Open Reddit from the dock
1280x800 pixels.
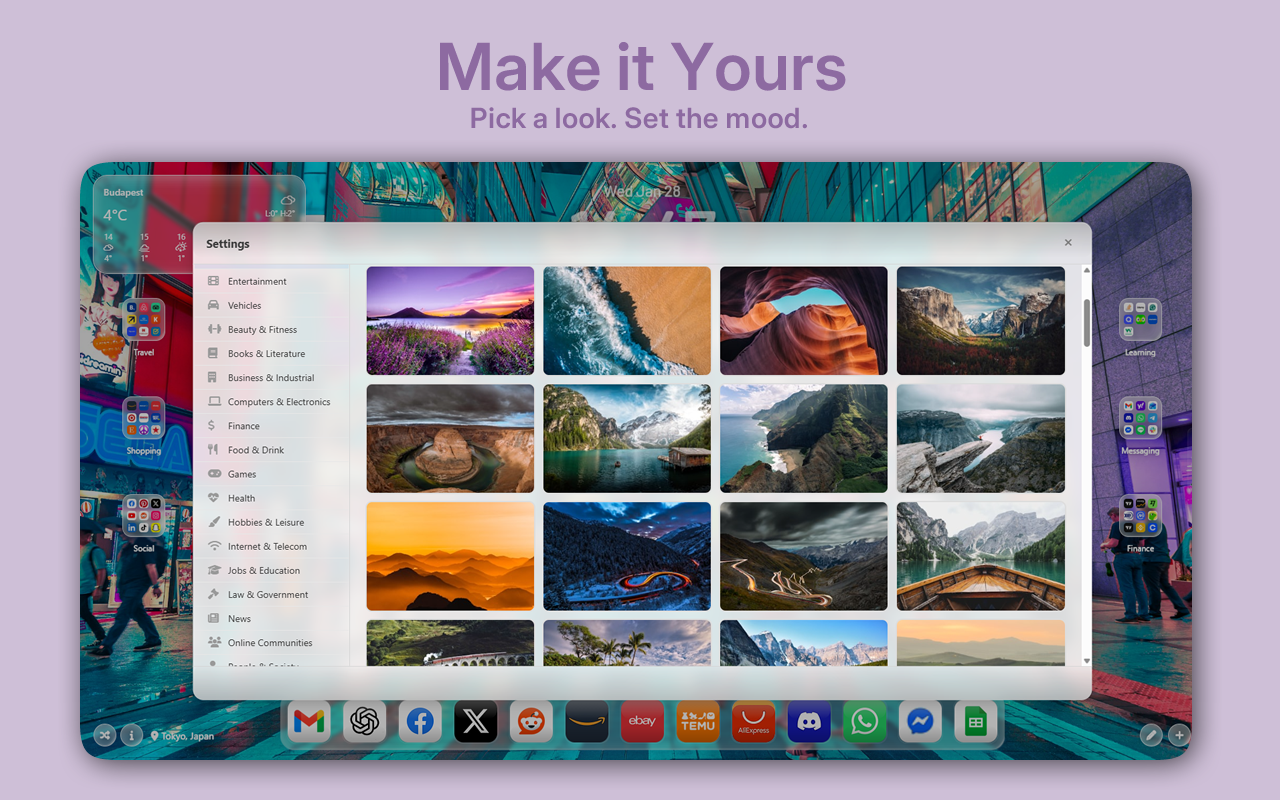point(531,721)
